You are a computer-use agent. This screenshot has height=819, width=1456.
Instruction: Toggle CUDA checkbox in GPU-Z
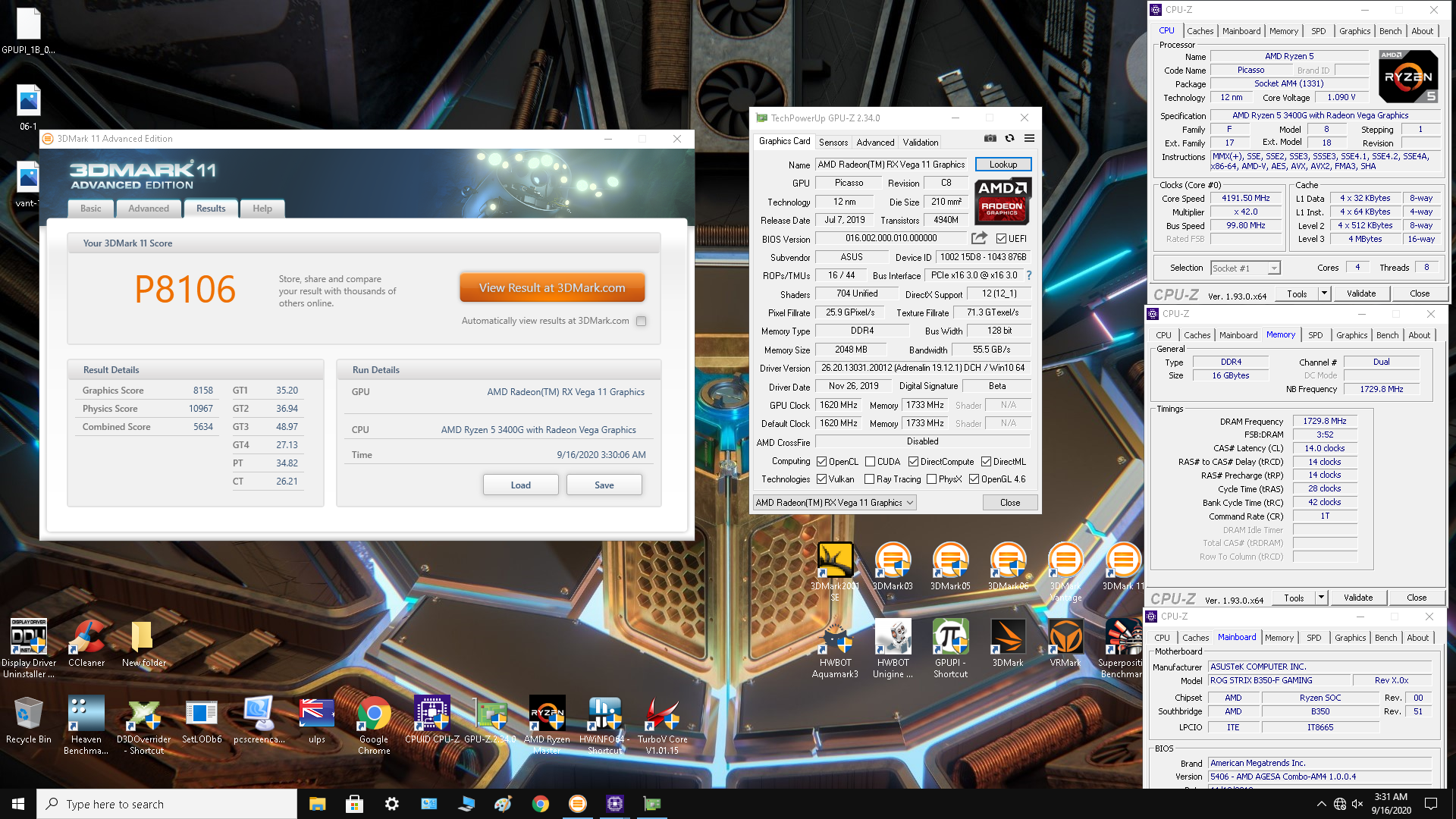click(871, 461)
